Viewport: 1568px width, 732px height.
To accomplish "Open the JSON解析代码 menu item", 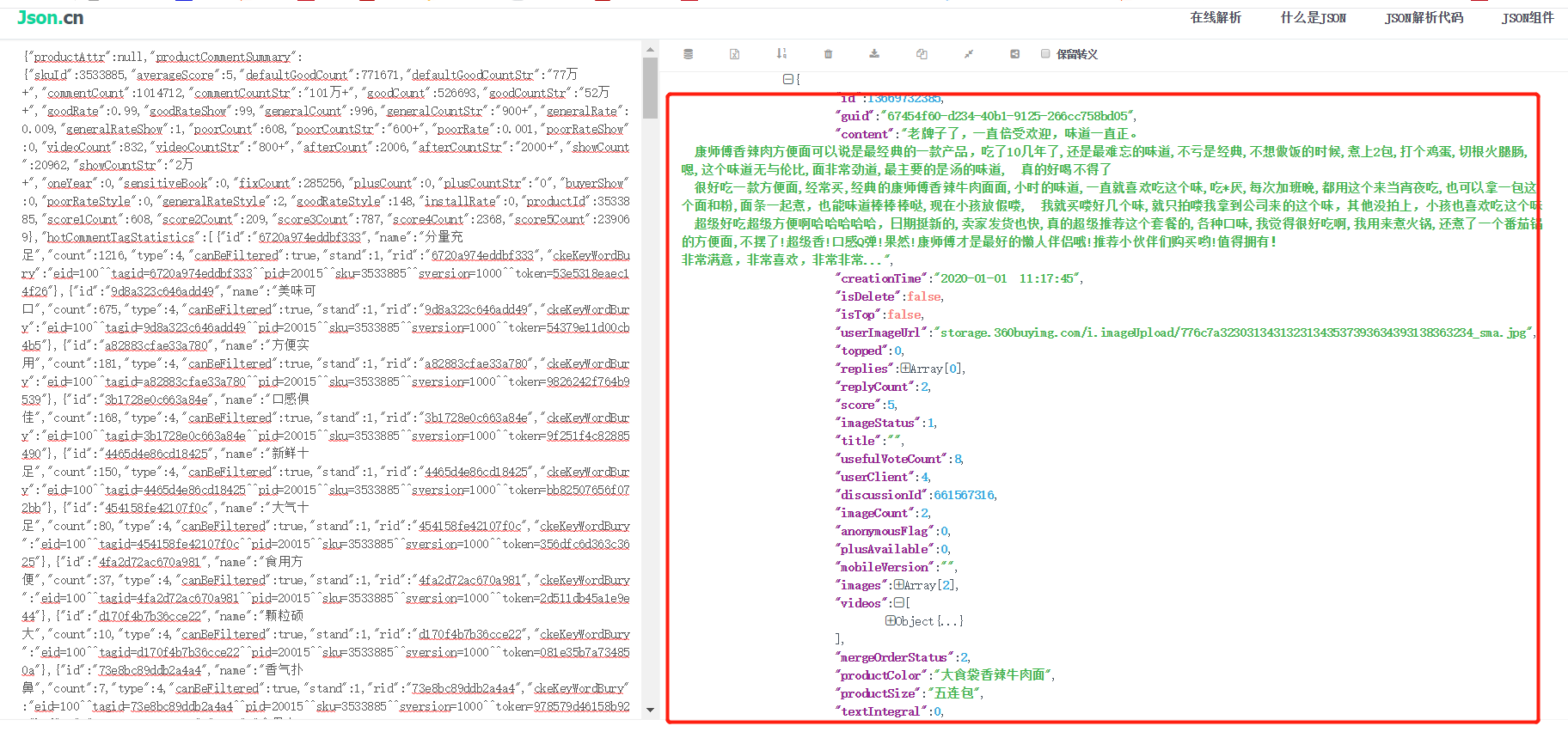I will 1424,18.
